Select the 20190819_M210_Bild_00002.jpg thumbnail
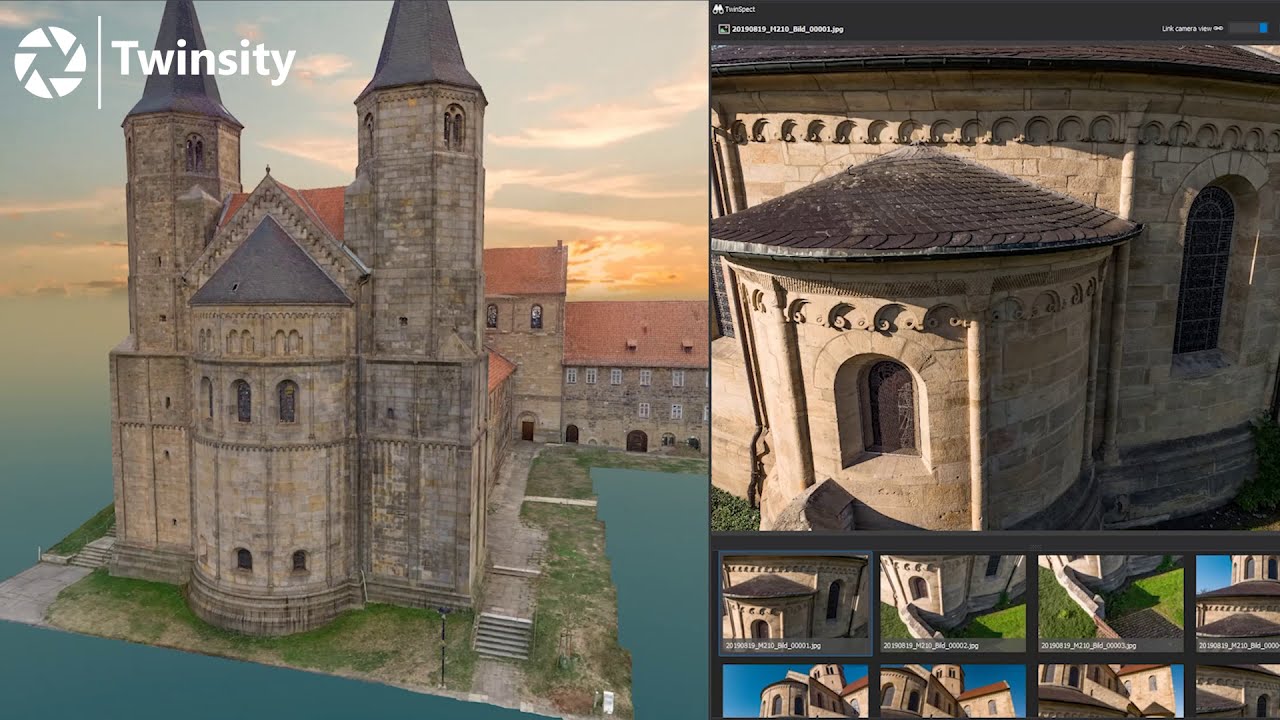 coord(952,604)
